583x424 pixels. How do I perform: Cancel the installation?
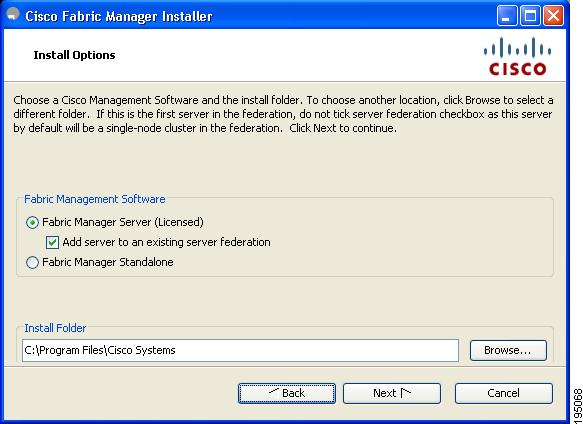[504, 394]
